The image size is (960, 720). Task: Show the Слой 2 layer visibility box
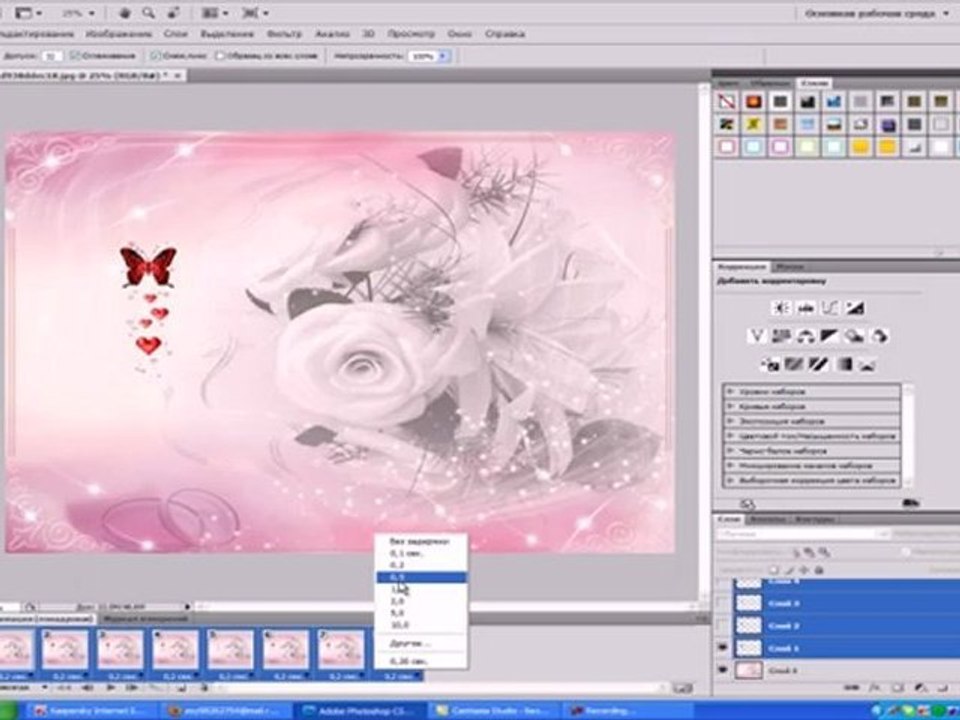coord(722,625)
